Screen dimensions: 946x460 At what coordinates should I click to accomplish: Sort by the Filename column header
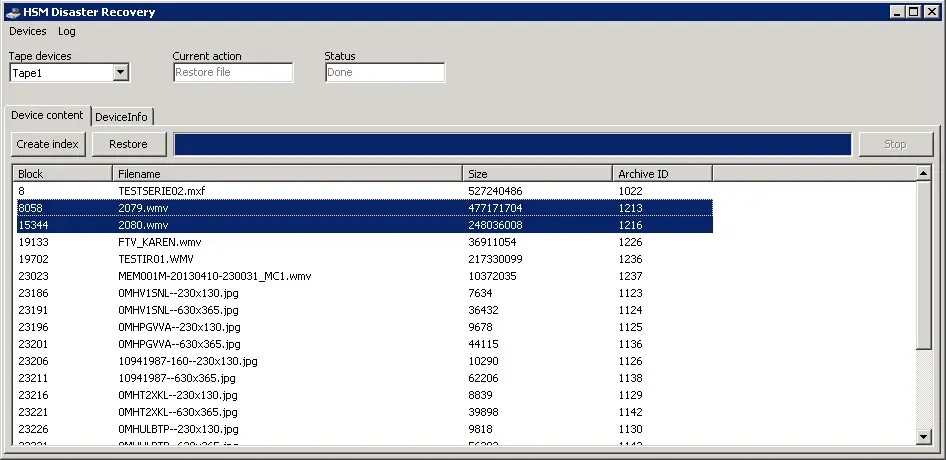(287, 174)
